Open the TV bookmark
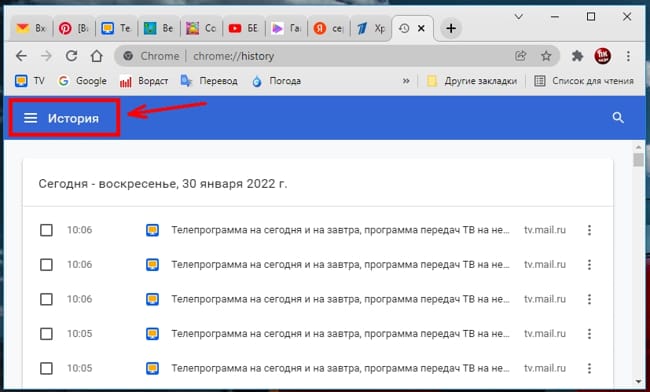650x392 pixels. tap(29, 81)
